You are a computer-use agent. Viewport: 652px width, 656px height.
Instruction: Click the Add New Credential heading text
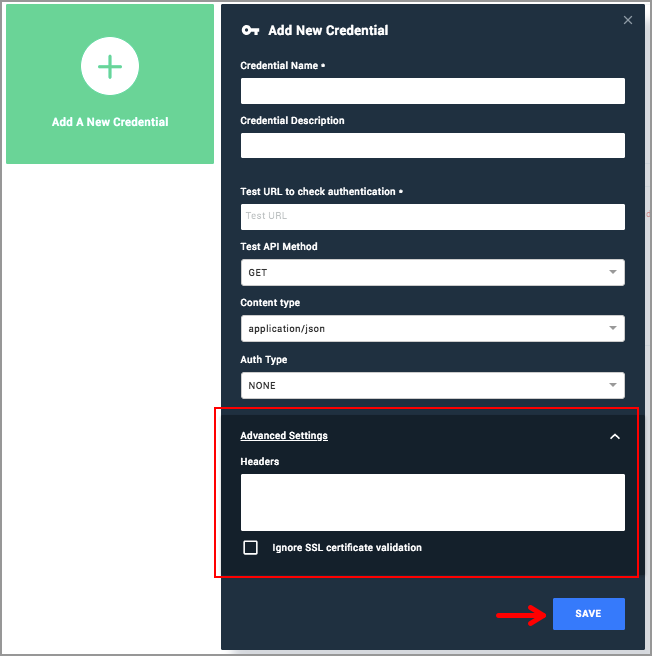328,30
